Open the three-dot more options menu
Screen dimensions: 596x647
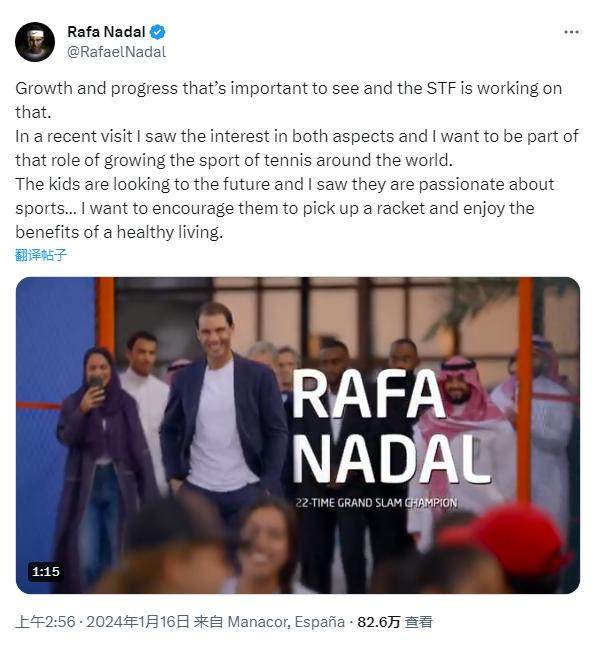pyautogui.click(x=571, y=32)
